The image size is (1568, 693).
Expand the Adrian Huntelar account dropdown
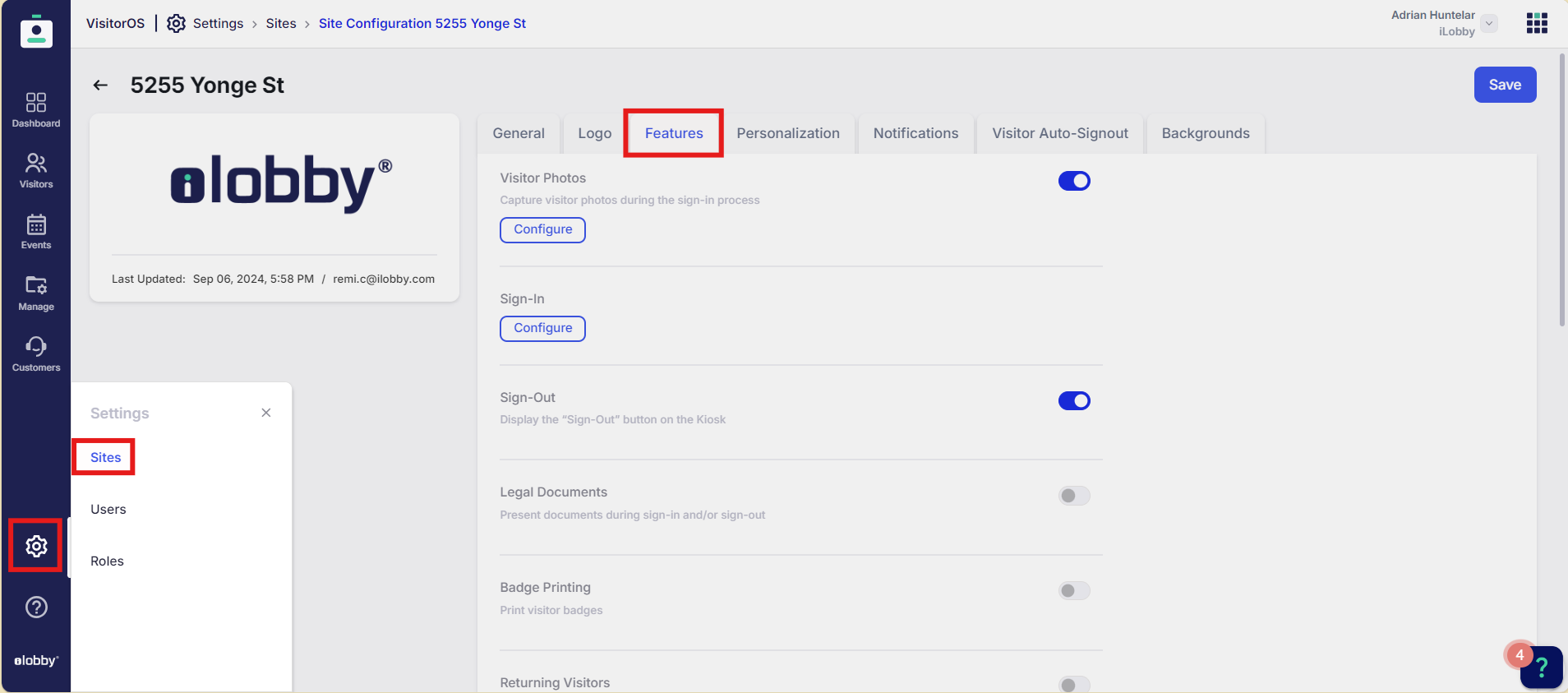point(1489,24)
